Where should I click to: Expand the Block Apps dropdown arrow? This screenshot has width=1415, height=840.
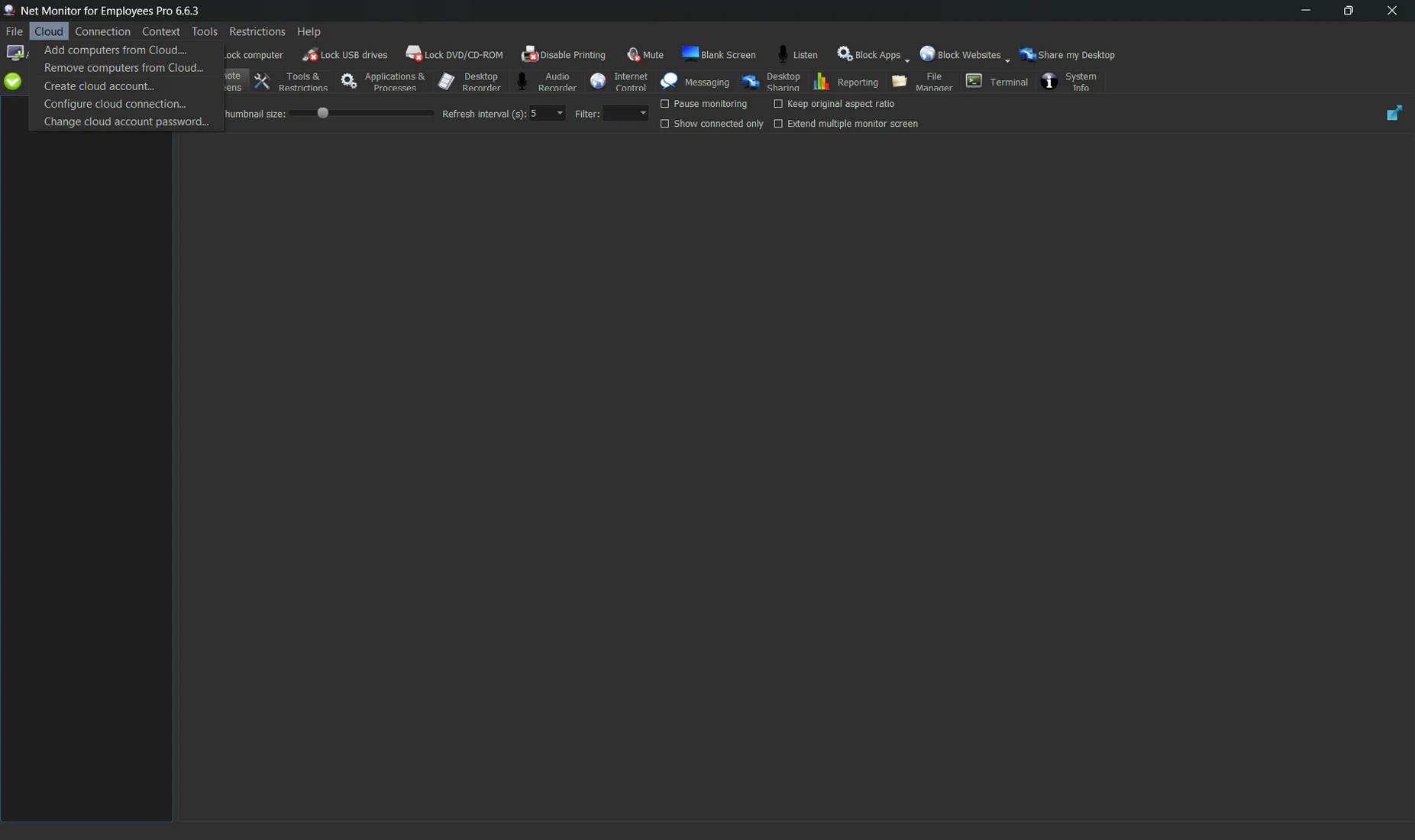[x=907, y=60]
